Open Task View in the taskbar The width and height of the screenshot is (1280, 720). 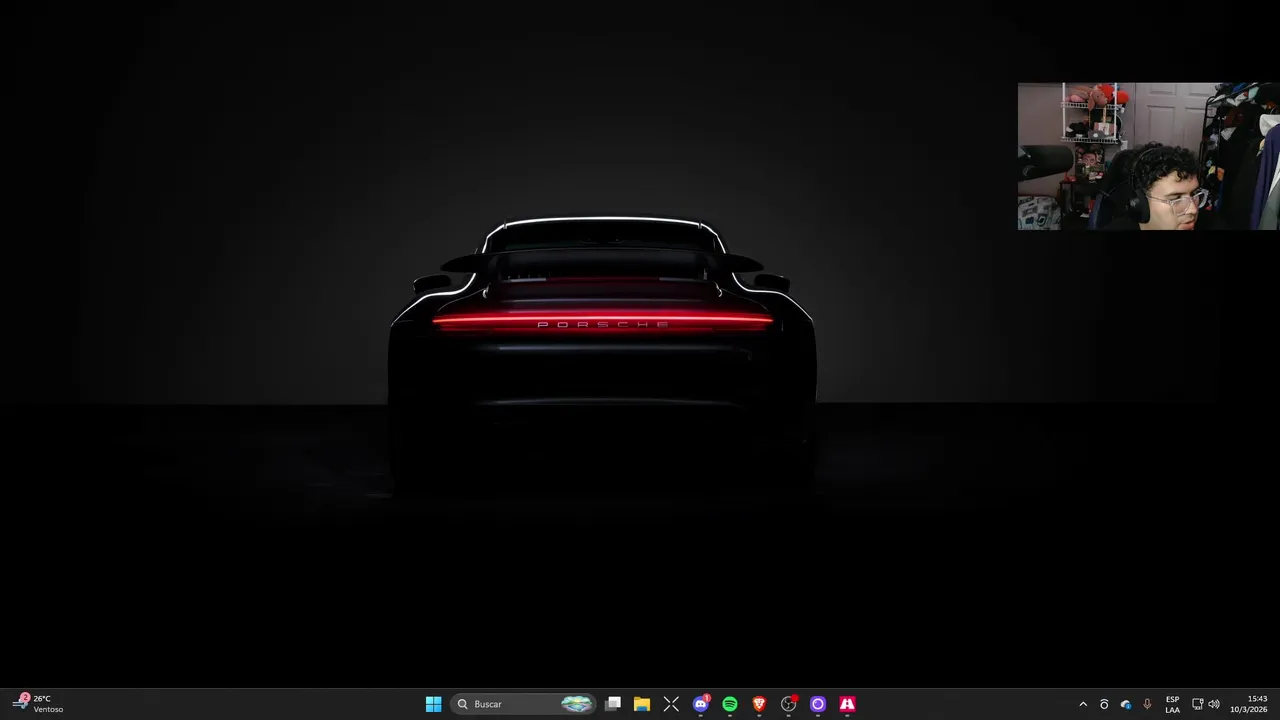(613, 704)
